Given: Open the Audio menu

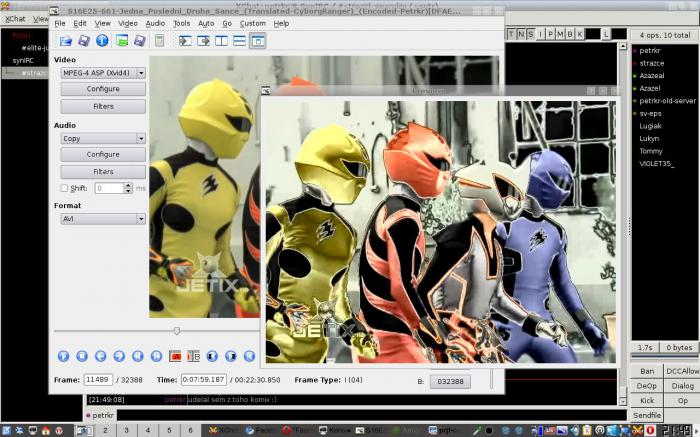Looking at the screenshot, I should [x=155, y=23].
